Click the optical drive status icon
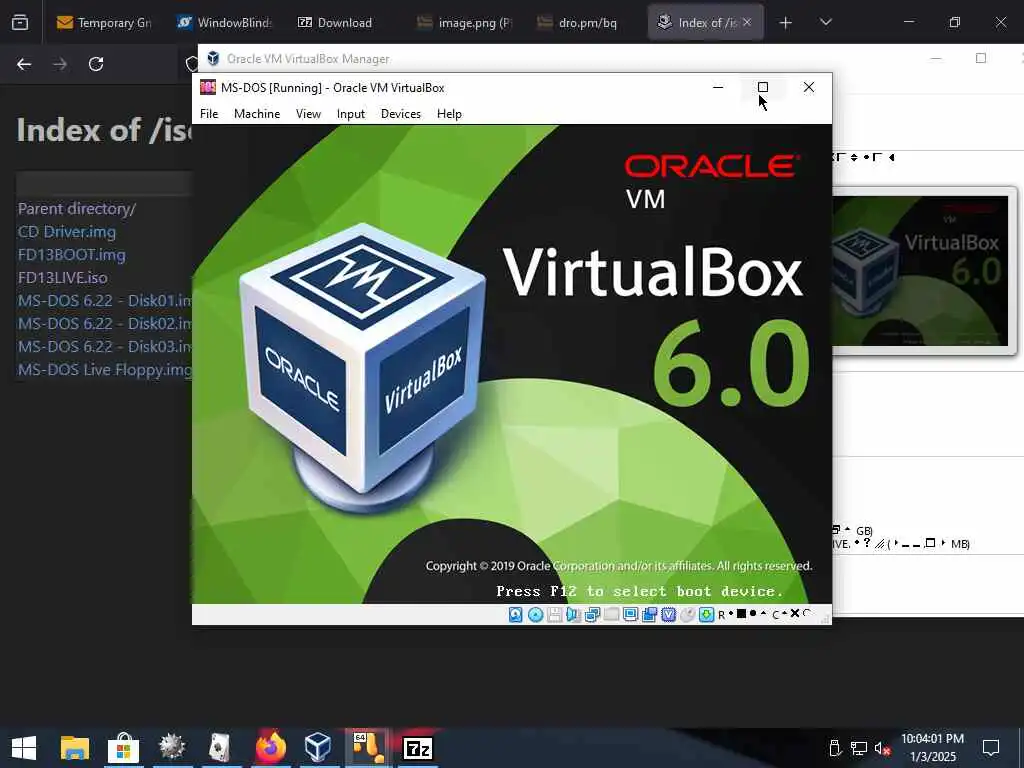 click(536, 615)
